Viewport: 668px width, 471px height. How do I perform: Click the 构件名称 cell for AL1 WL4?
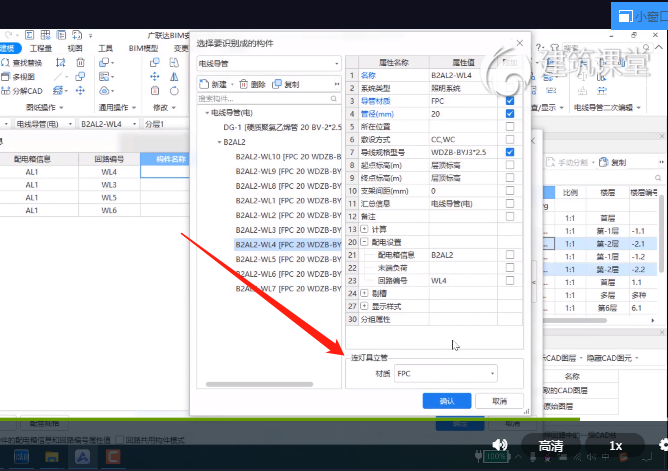point(164,172)
